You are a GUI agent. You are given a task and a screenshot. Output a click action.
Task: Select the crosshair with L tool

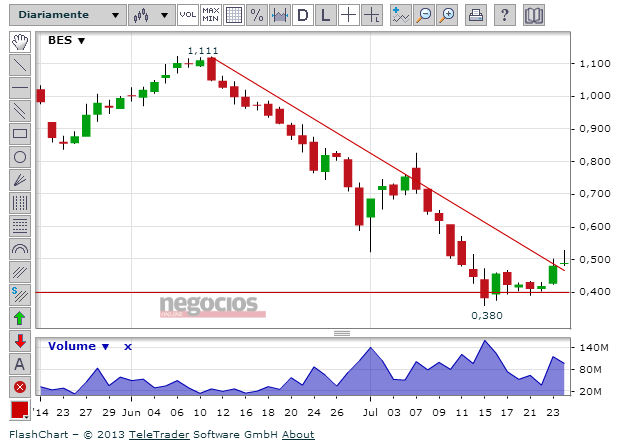[372, 15]
